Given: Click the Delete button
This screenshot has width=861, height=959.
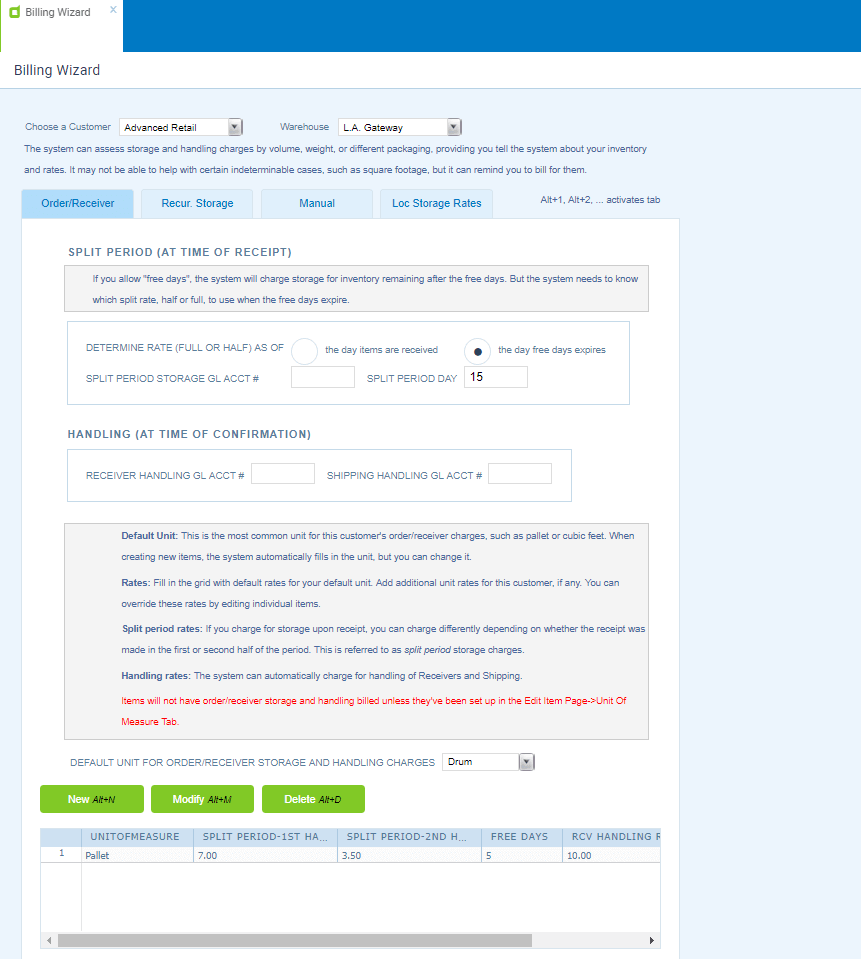Looking at the screenshot, I should 313,799.
